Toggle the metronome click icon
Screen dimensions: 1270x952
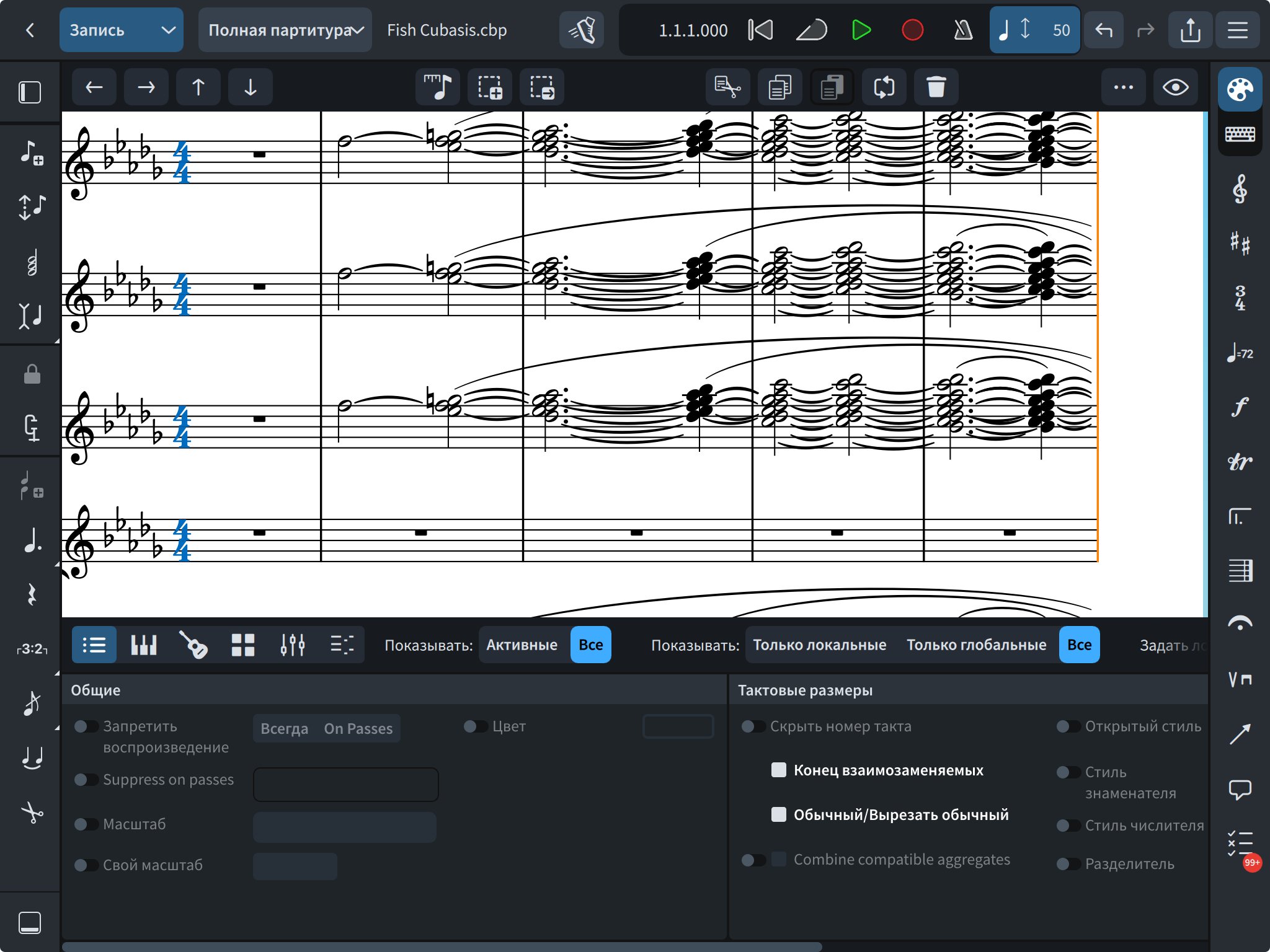(962, 30)
